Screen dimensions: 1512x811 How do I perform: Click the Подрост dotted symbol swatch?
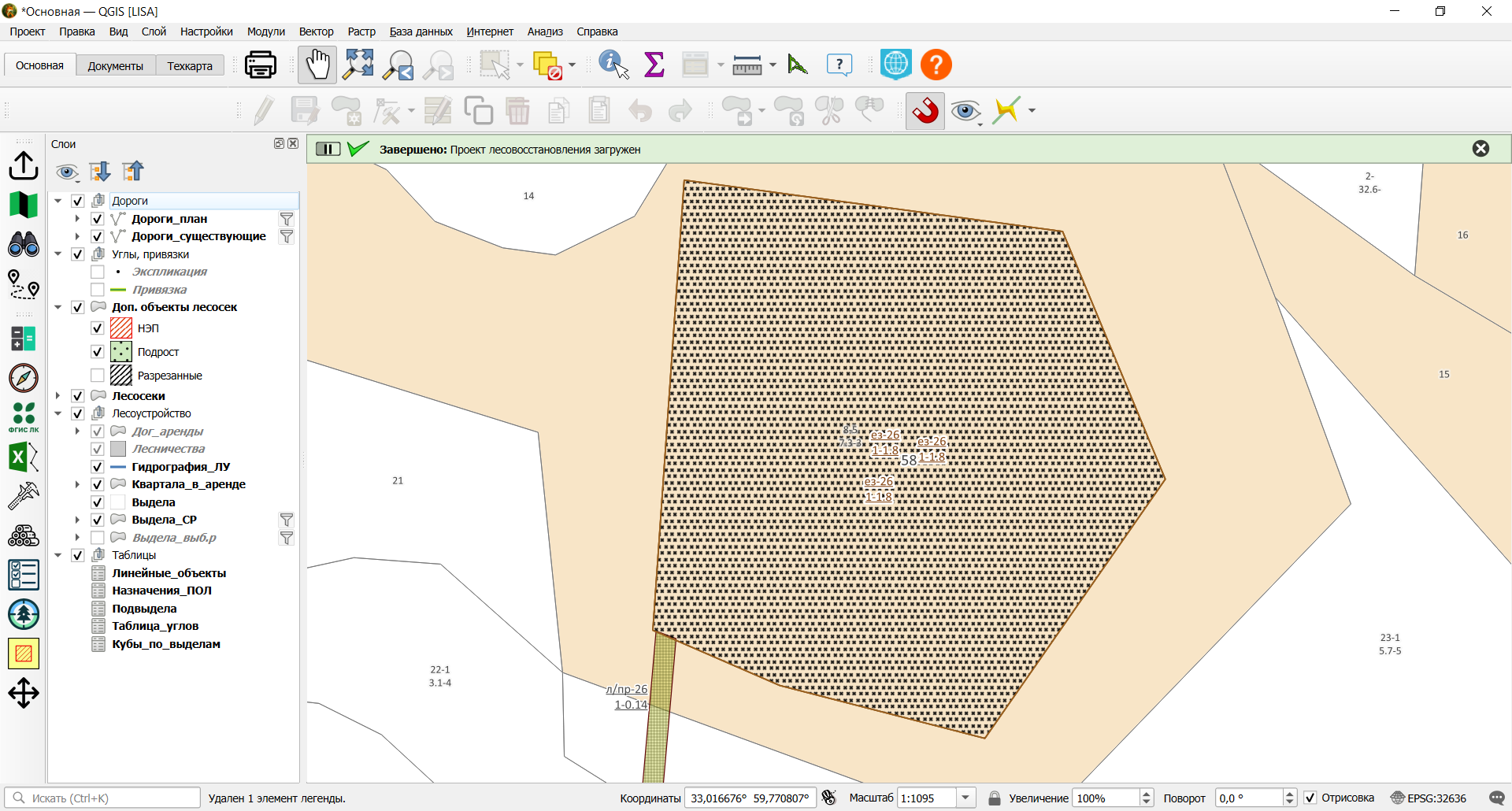(121, 352)
